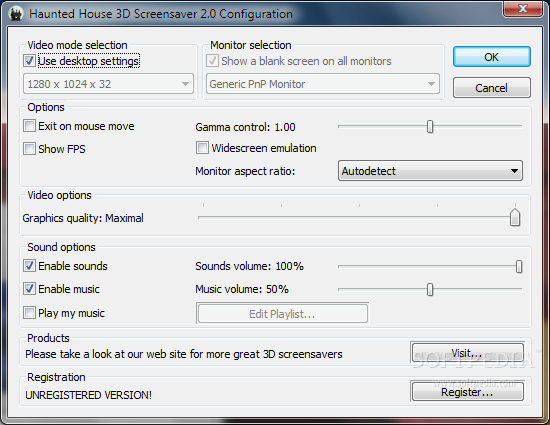Click the Cancel button
Image resolution: width=550 pixels, height=425 pixels.
pyautogui.click(x=491, y=88)
